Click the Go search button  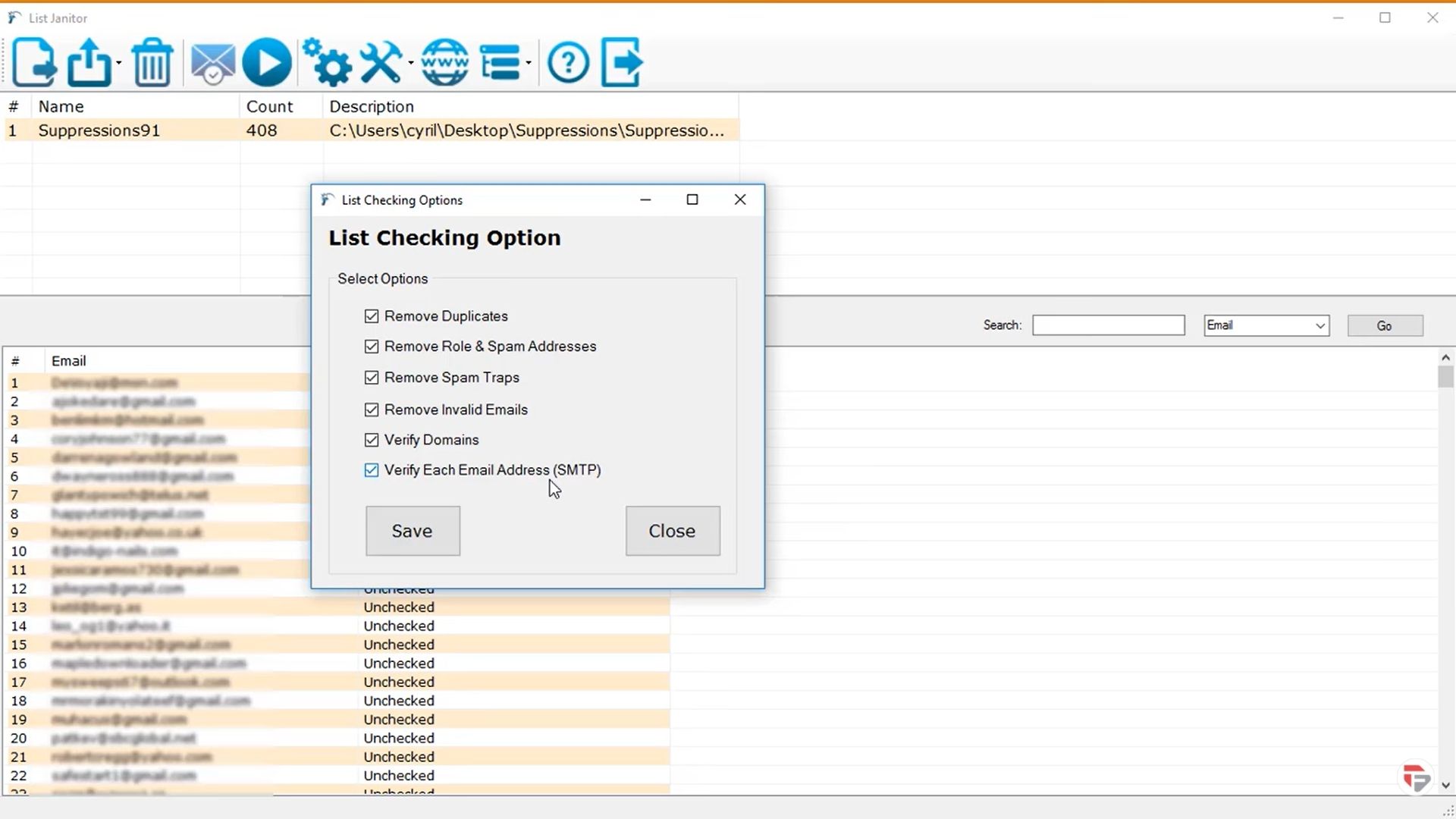pyautogui.click(x=1385, y=325)
